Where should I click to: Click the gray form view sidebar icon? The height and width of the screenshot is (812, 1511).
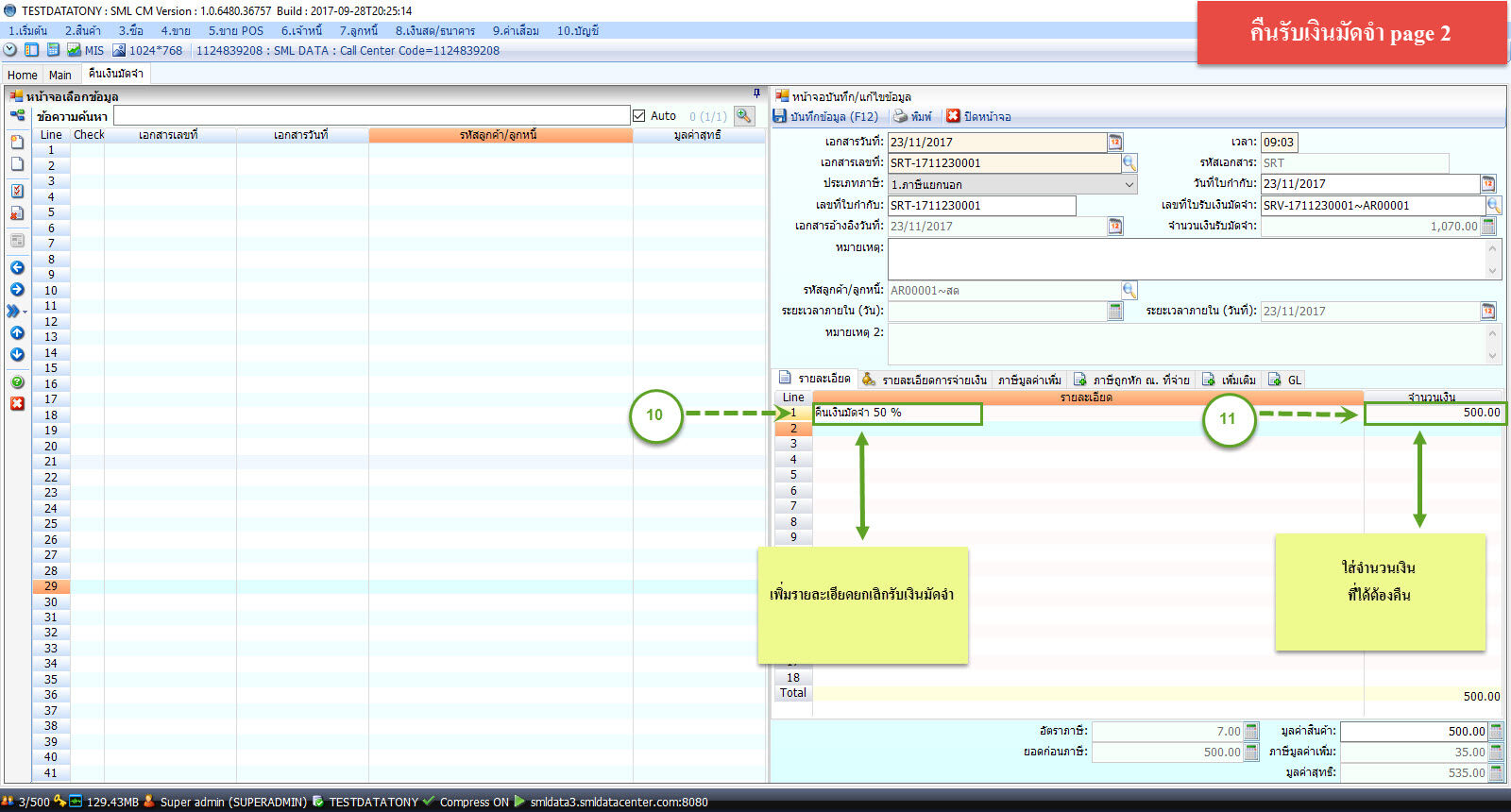tap(17, 241)
